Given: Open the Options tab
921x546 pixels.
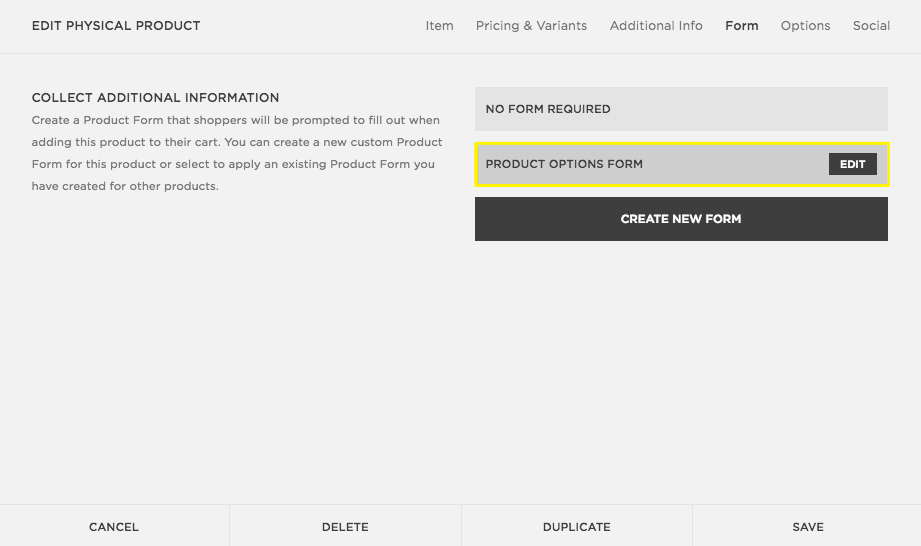Looking at the screenshot, I should tap(805, 26).
